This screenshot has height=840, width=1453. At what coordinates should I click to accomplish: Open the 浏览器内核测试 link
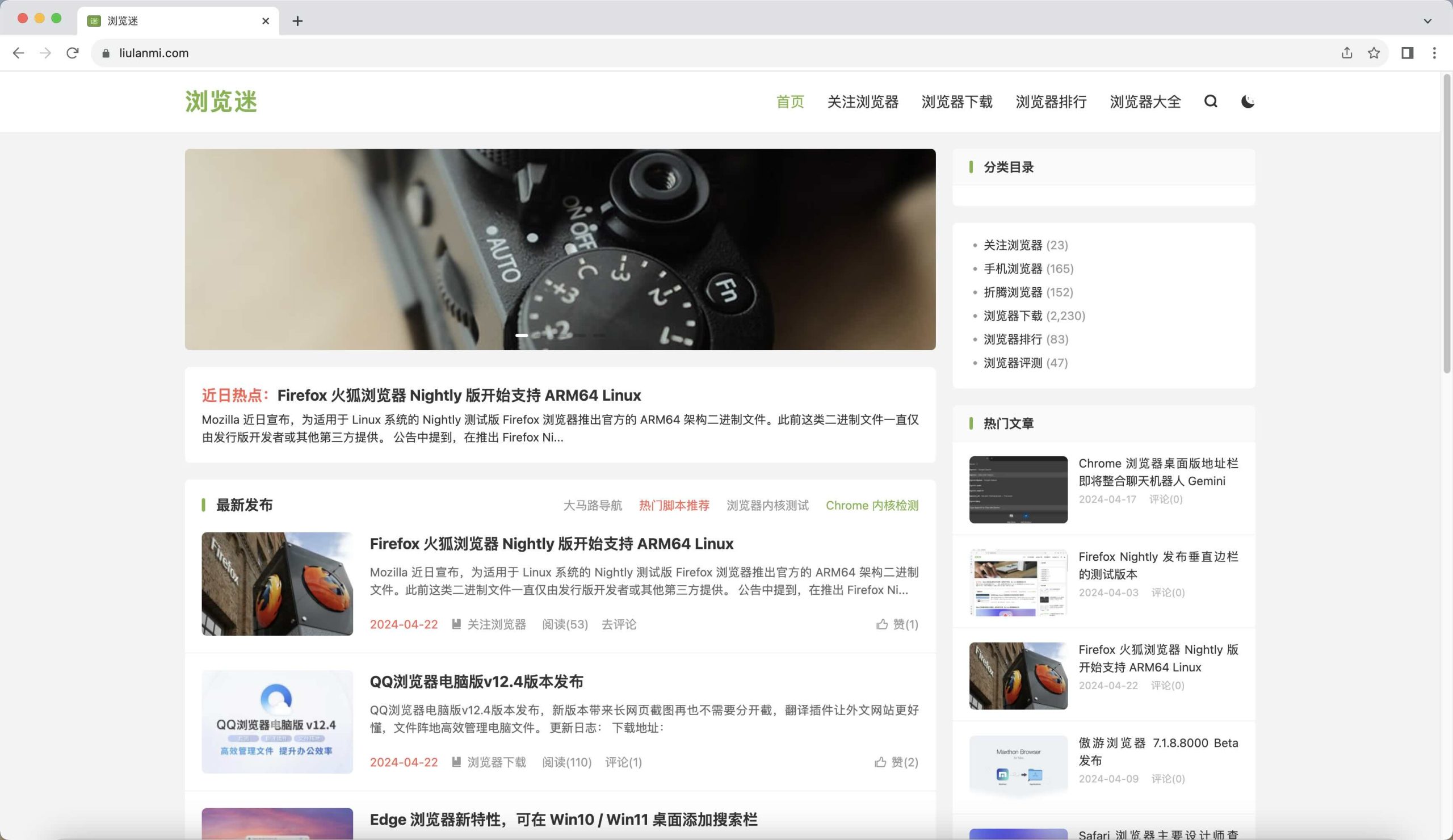point(767,506)
